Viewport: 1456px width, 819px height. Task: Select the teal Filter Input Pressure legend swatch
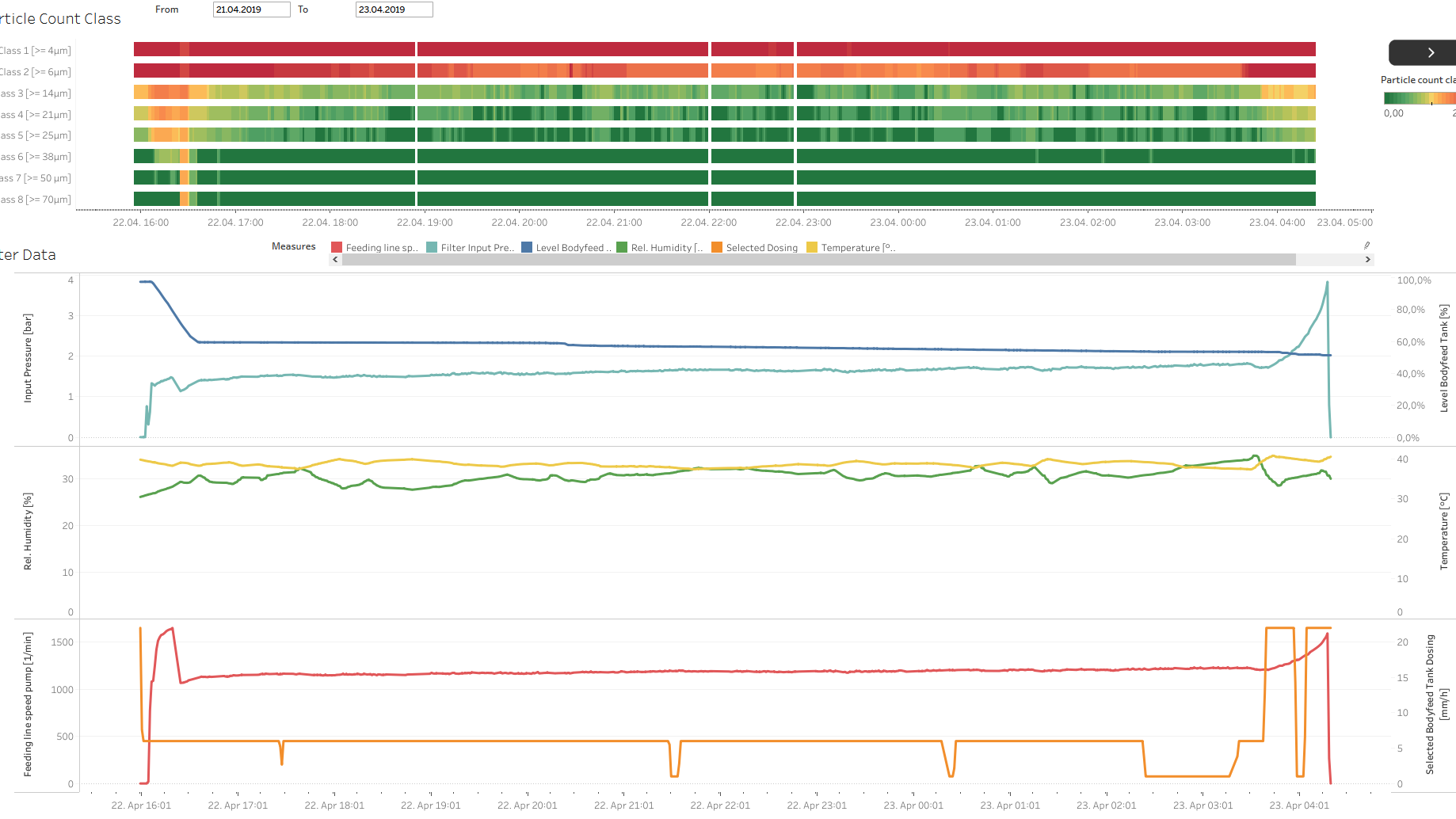432,248
